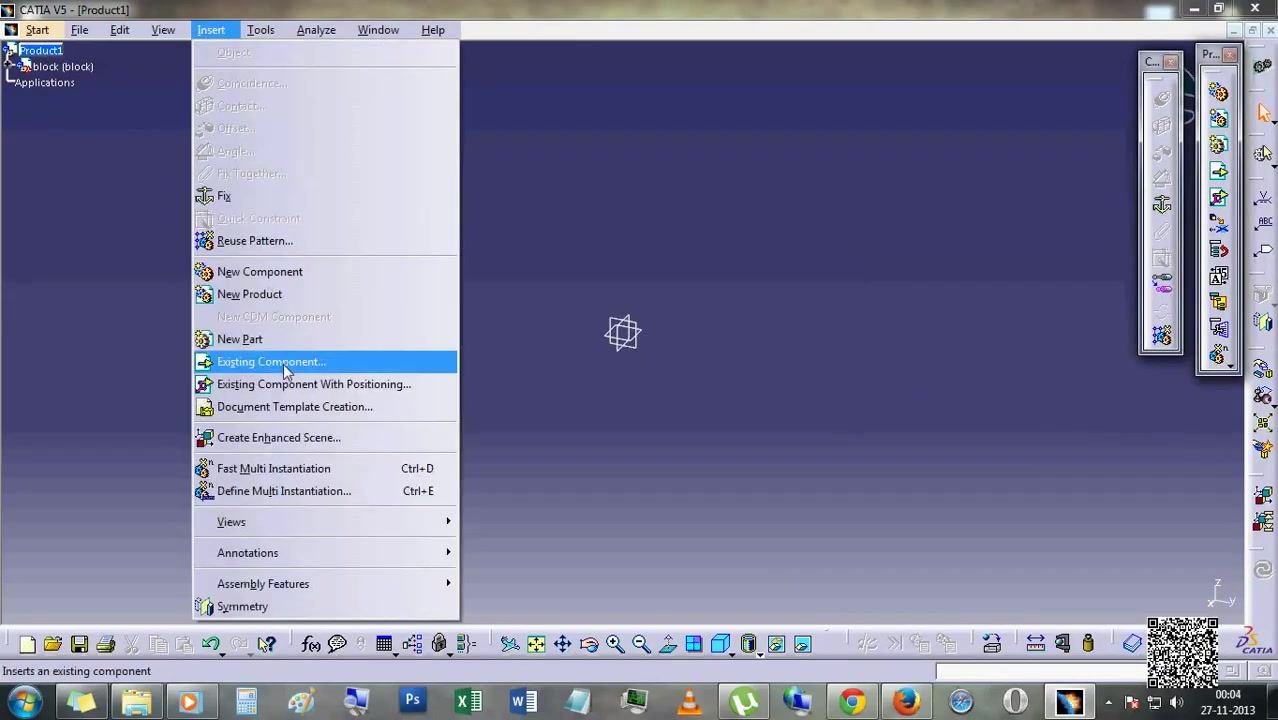Toggle Swap Visible Space icon
This screenshot has height=720, width=1278.
coord(802,645)
